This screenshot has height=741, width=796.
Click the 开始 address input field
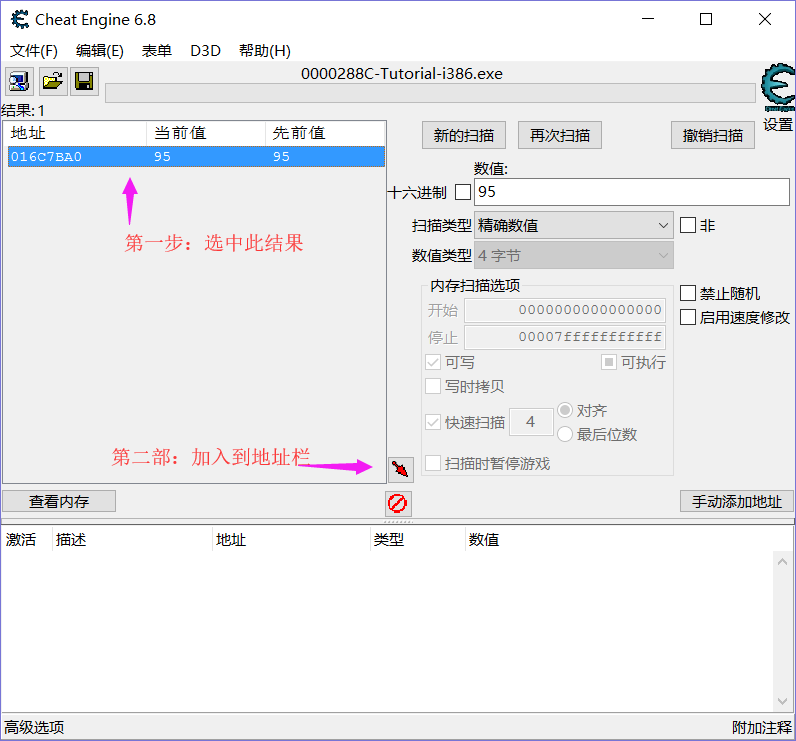click(565, 310)
